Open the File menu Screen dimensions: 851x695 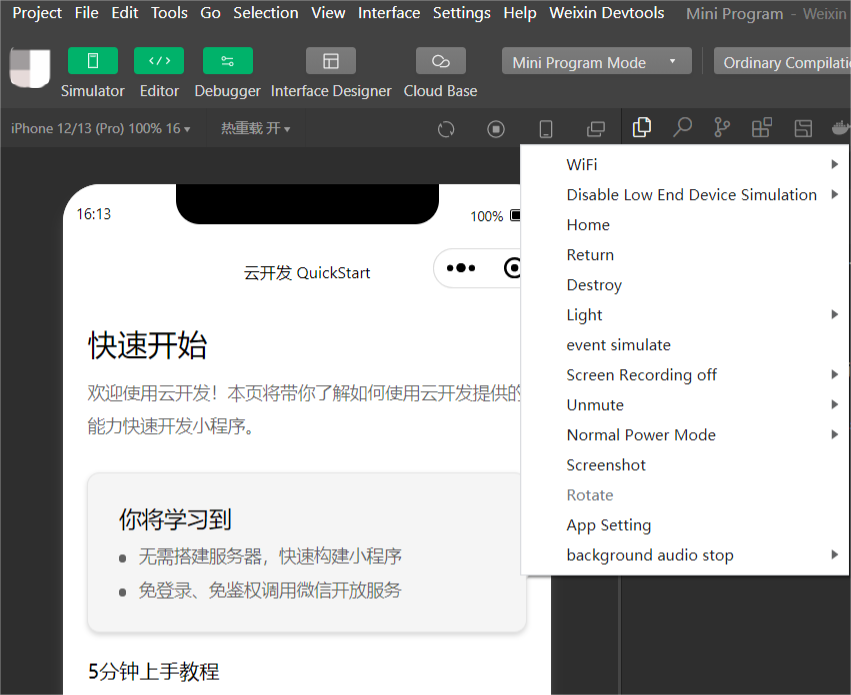pos(87,12)
